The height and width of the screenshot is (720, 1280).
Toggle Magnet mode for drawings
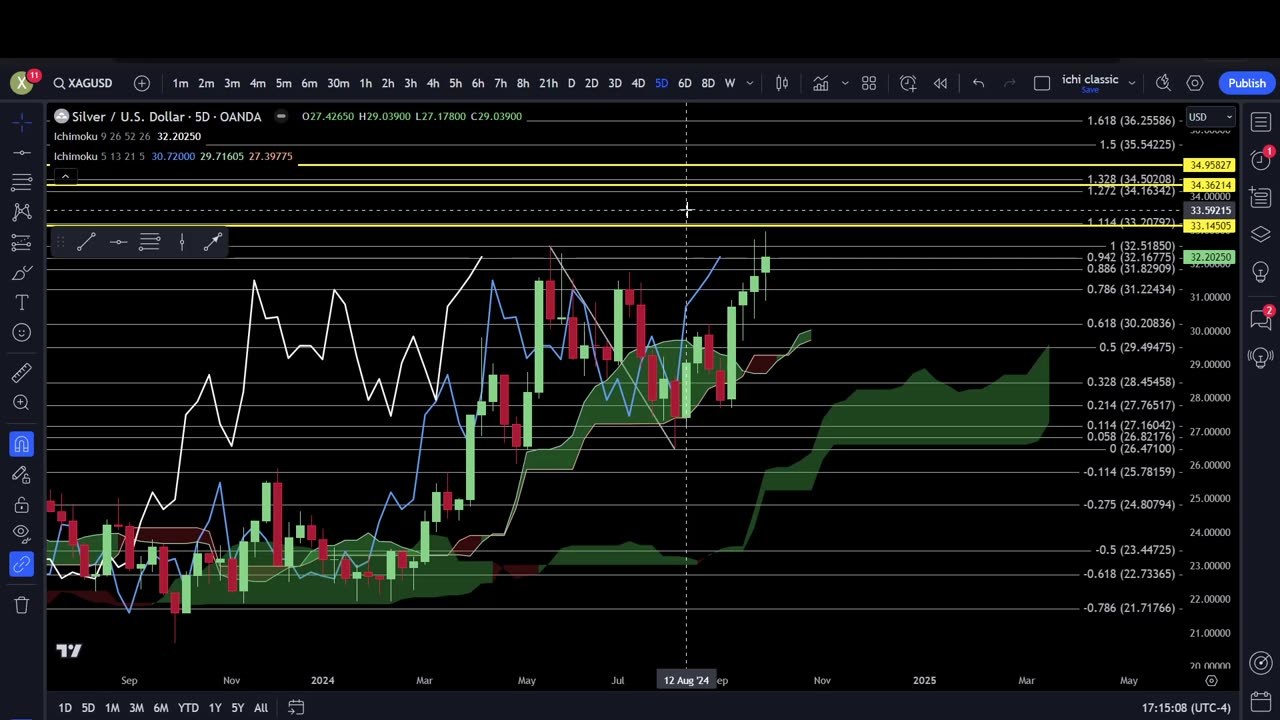pos(21,444)
